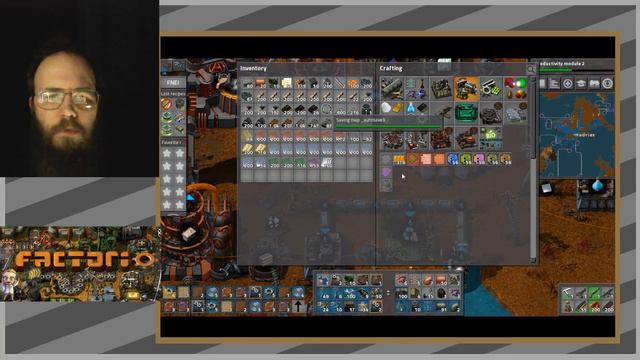The image size is (640, 360).
Task: Pick the cream paper item in inventory
Action: click(x=287, y=83)
